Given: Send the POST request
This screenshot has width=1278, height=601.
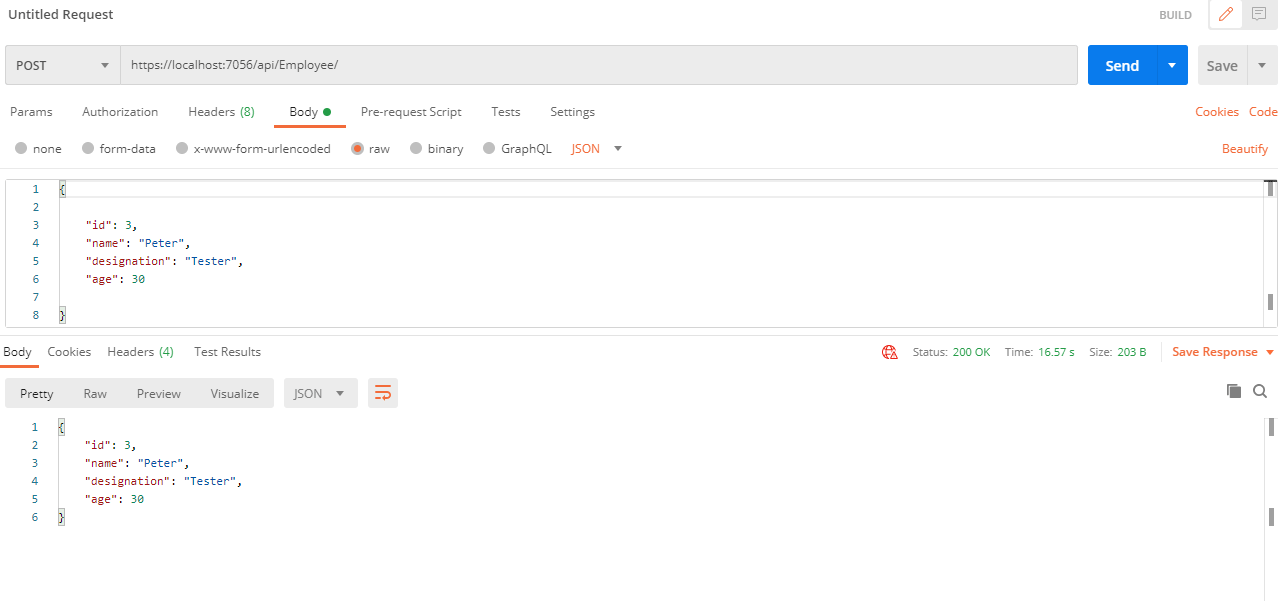Looking at the screenshot, I should pyautogui.click(x=1122, y=64).
